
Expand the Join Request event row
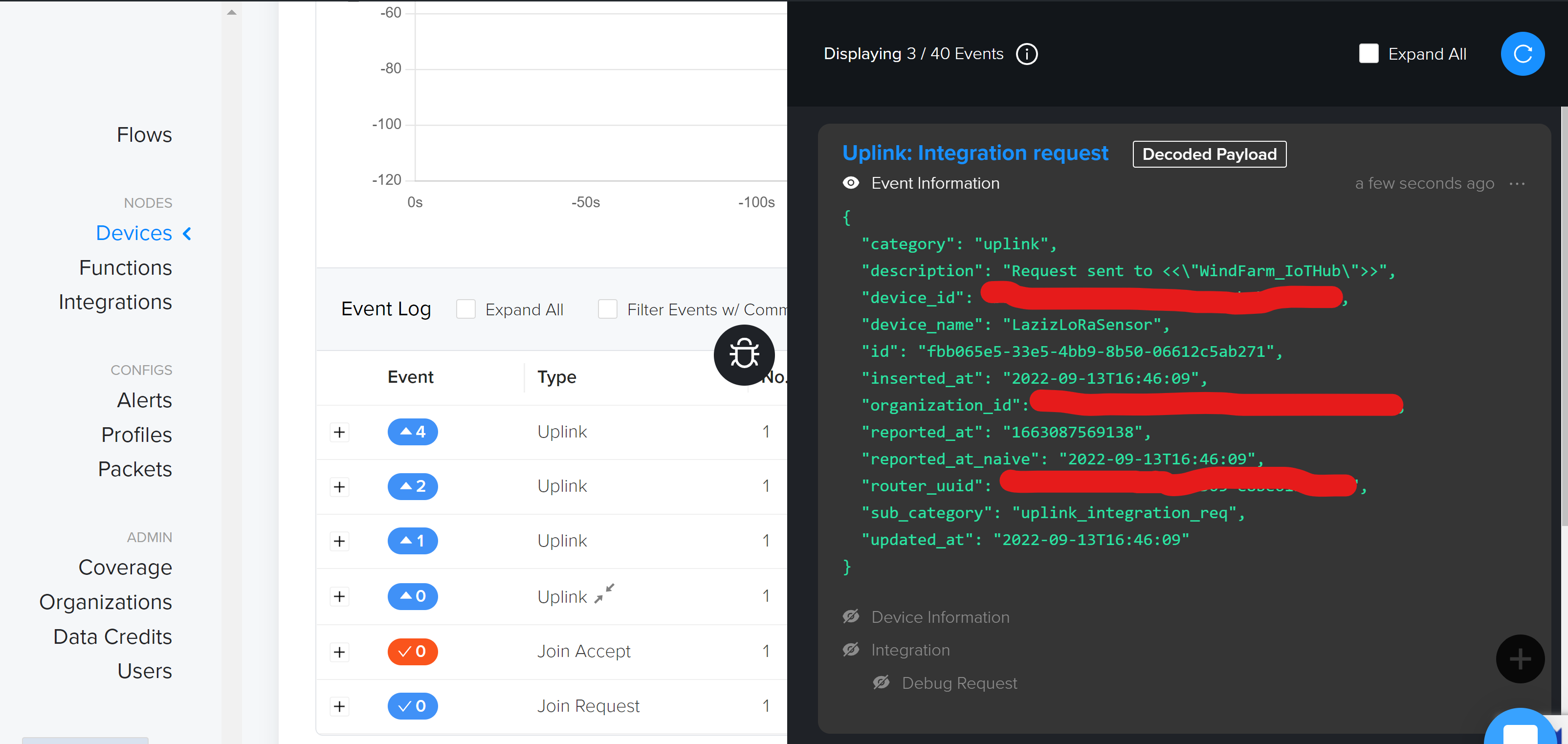coord(340,706)
